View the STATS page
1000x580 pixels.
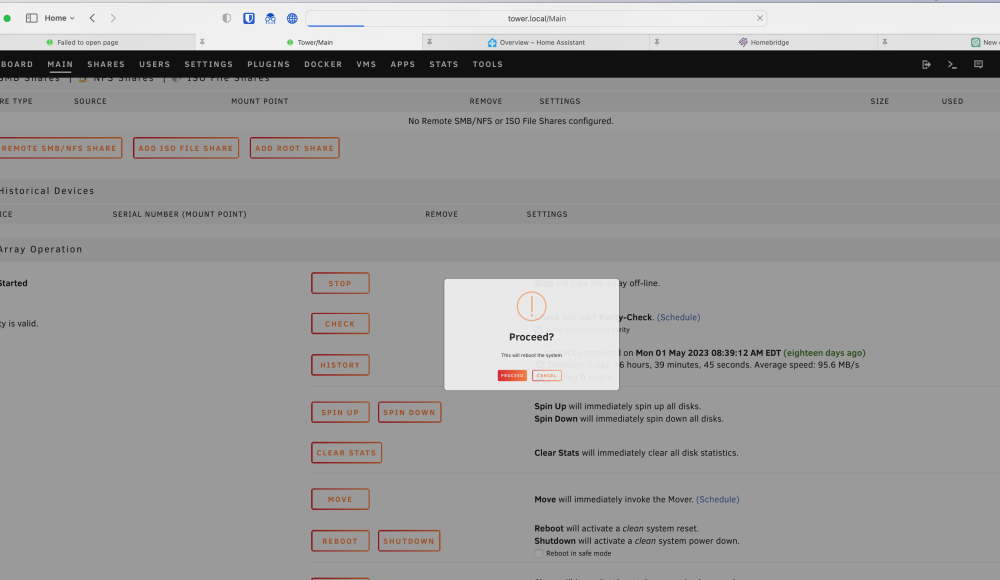tap(444, 64)
